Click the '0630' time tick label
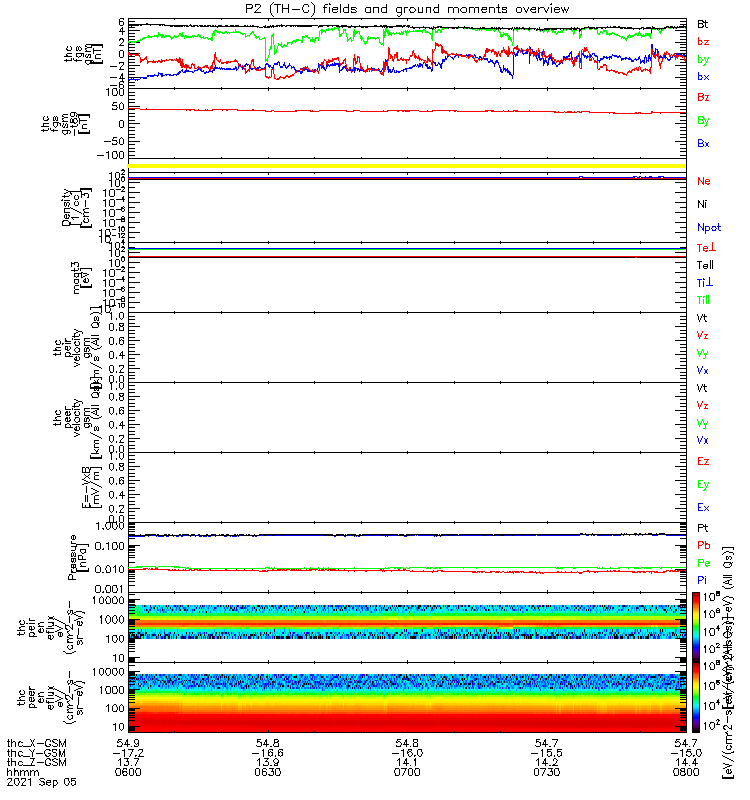 pyautogui.click(x=268, y=772)
